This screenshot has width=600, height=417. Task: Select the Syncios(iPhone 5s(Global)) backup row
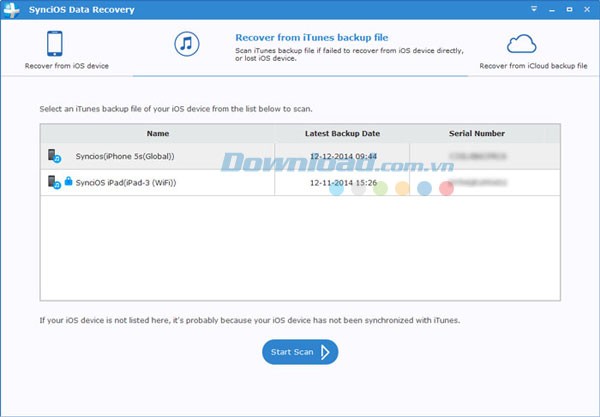[300, 156]
